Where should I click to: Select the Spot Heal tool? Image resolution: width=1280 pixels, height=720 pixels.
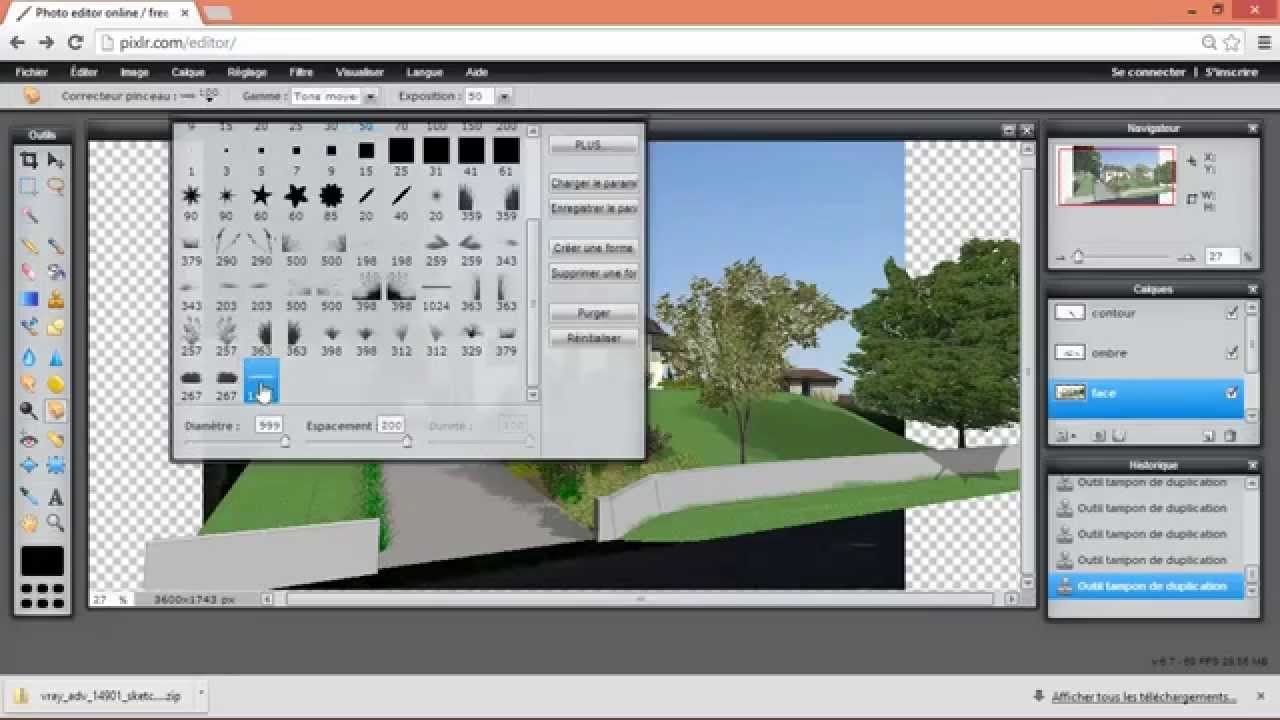pyautogui.click(x=56, y=439)
